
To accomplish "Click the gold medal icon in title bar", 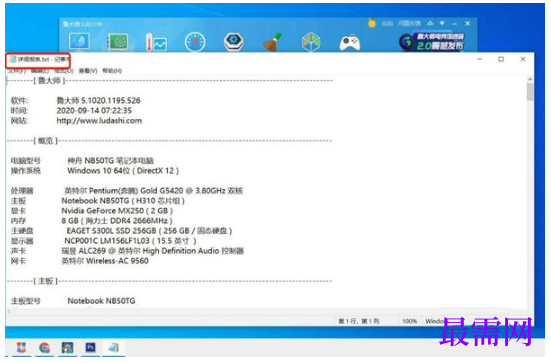I will click(x=372, y=24).
